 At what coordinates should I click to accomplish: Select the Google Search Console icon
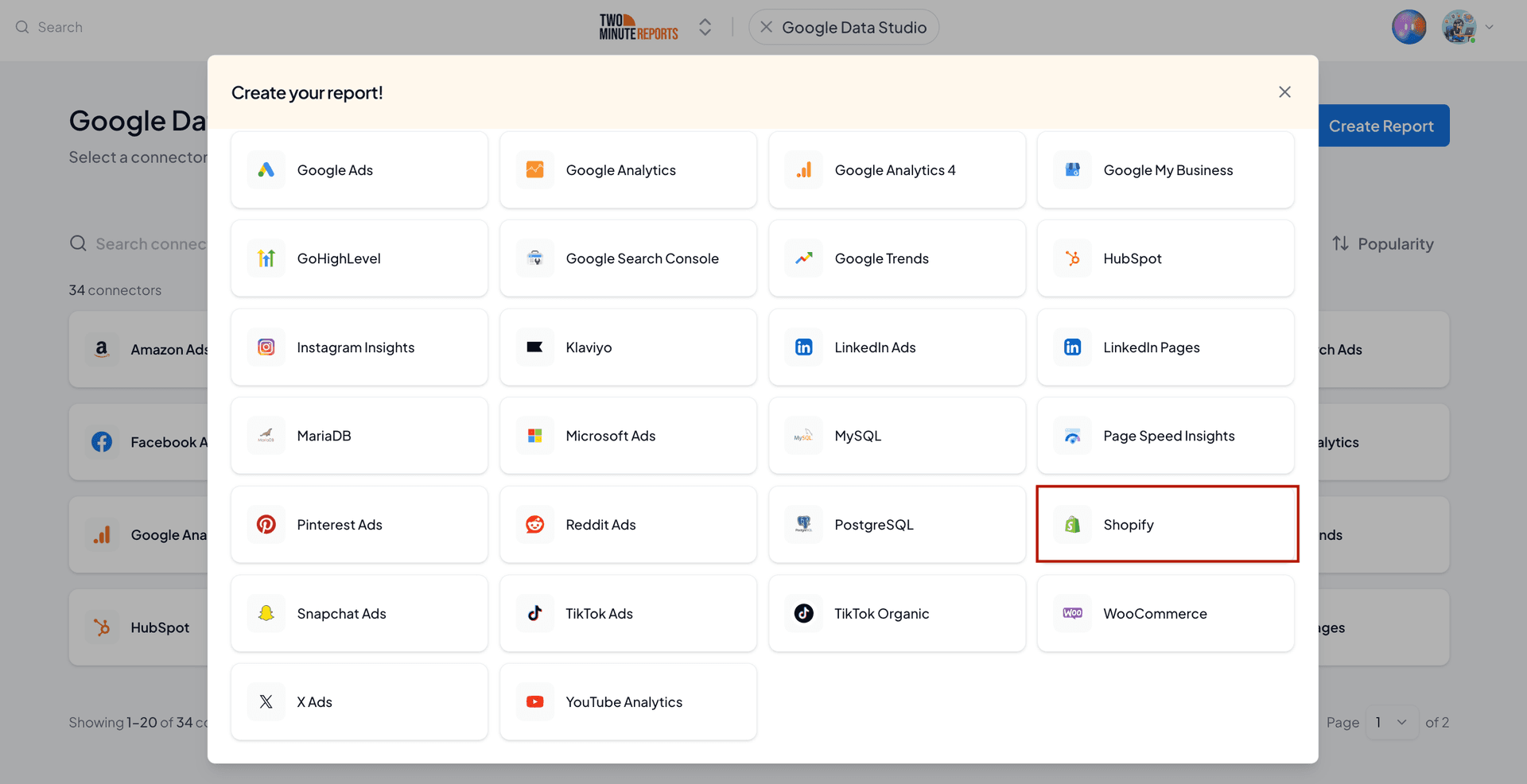[x=535, y=258]
